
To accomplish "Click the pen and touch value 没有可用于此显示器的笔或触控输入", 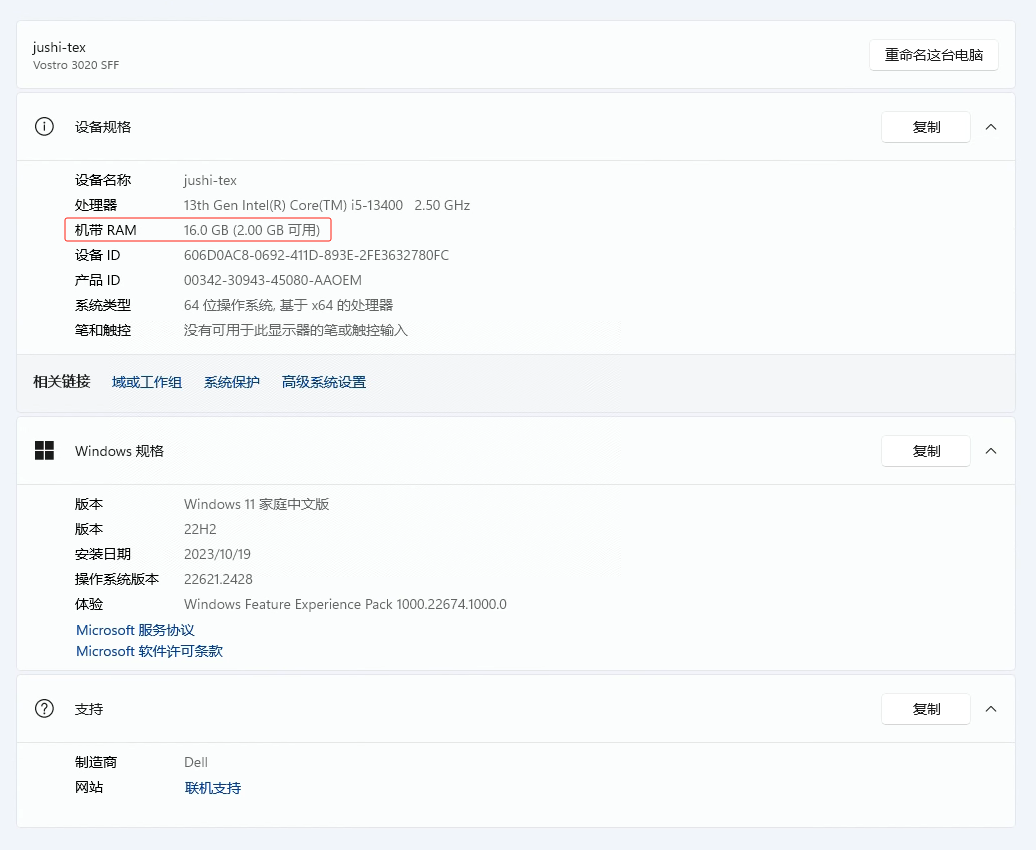I will (x=296, y=330).
